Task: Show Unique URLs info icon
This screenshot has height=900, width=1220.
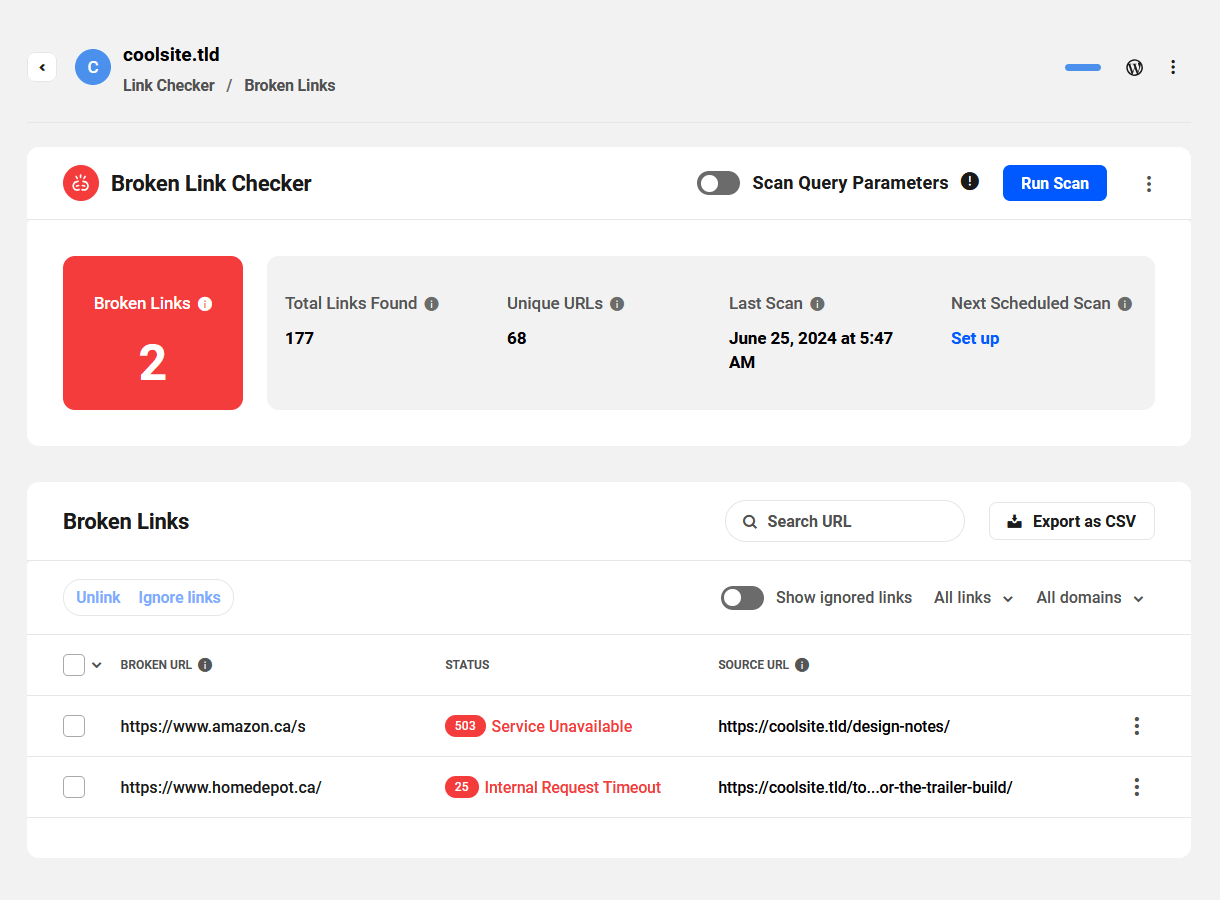Action: [x=617, y=304]
